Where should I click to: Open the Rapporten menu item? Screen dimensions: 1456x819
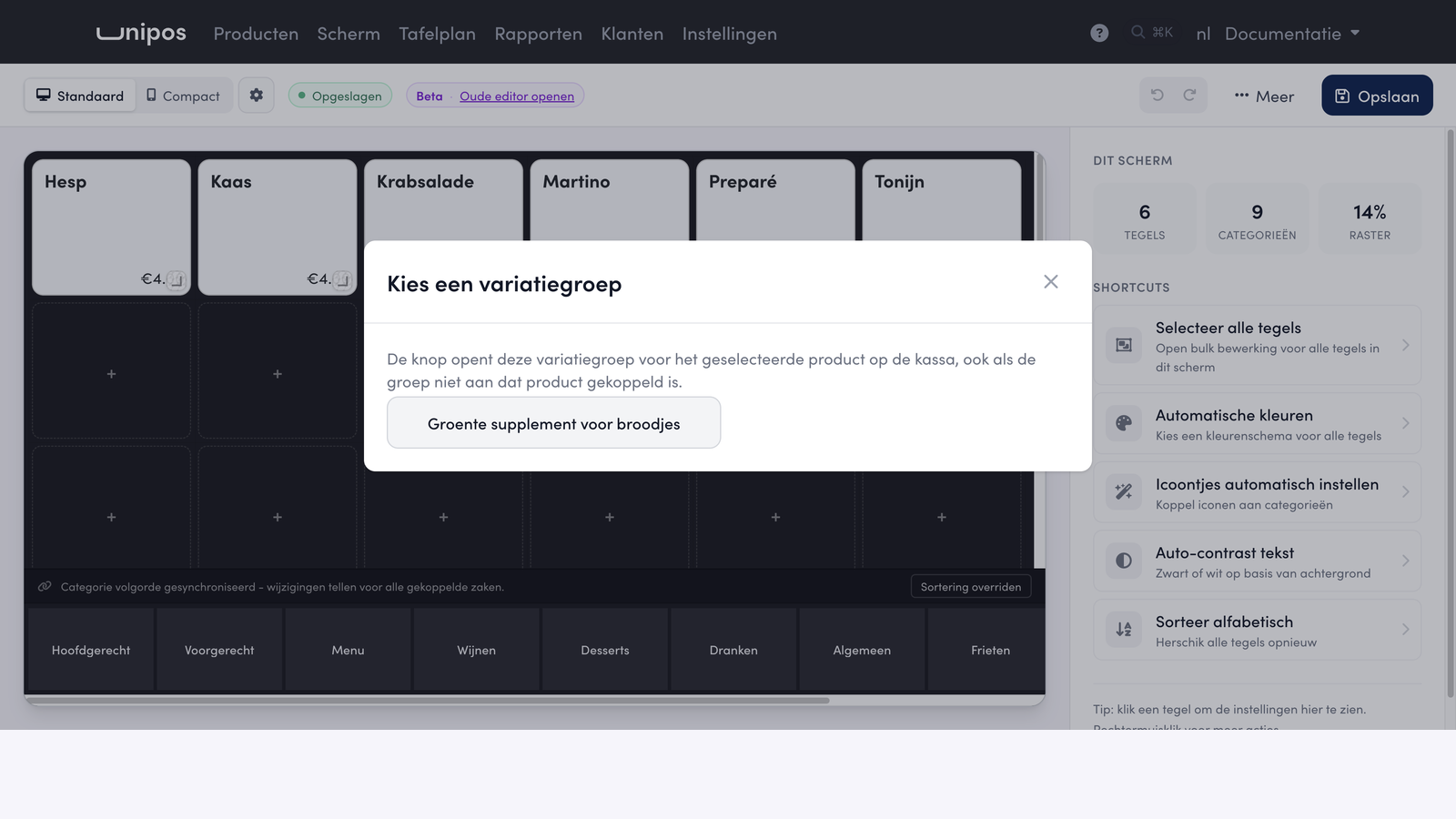538,34
